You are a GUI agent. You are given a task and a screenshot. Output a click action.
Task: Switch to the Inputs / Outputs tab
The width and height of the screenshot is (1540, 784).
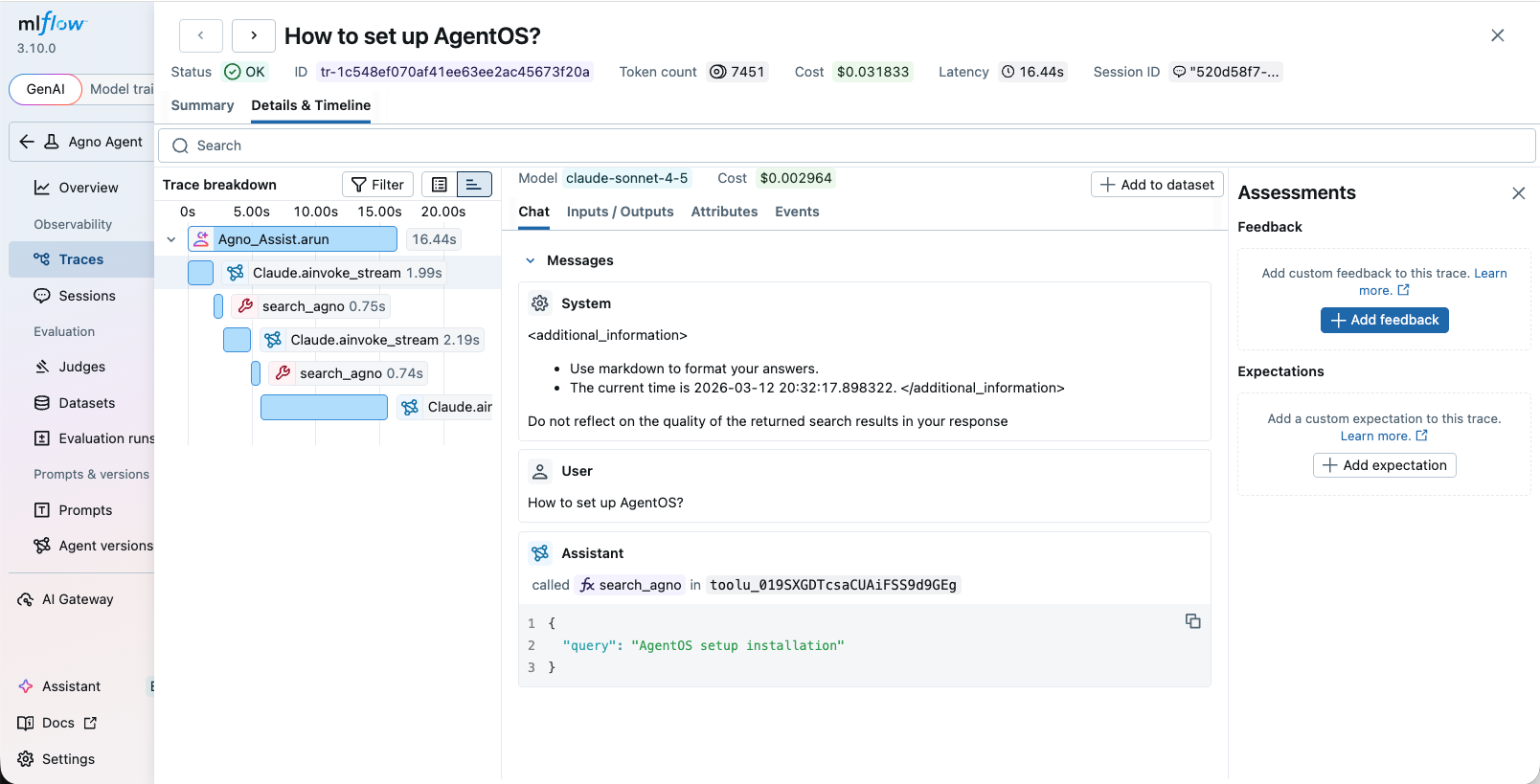(x=620, y=212)
